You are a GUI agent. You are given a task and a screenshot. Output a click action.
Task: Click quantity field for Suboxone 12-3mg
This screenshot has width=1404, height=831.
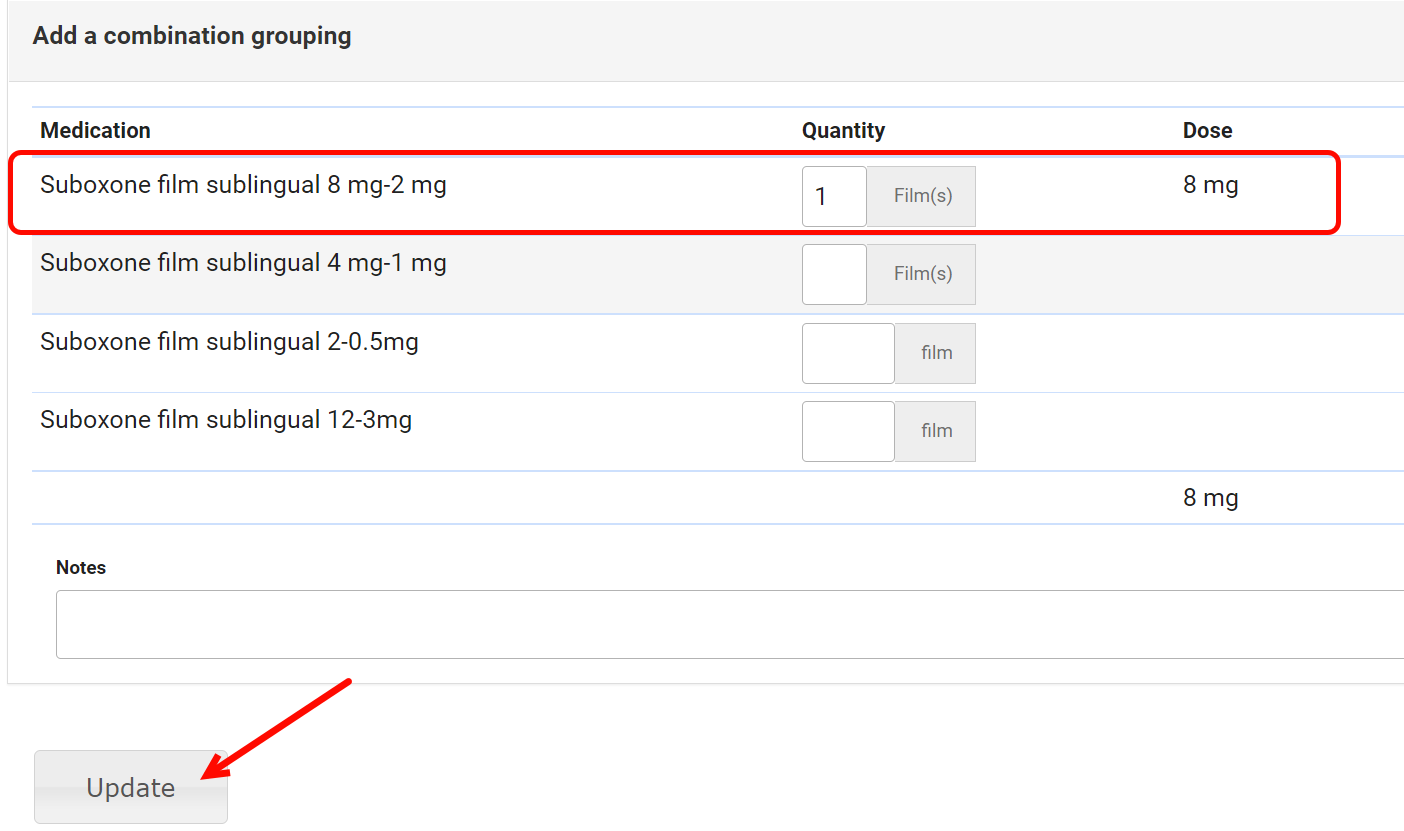click(848, 431)
